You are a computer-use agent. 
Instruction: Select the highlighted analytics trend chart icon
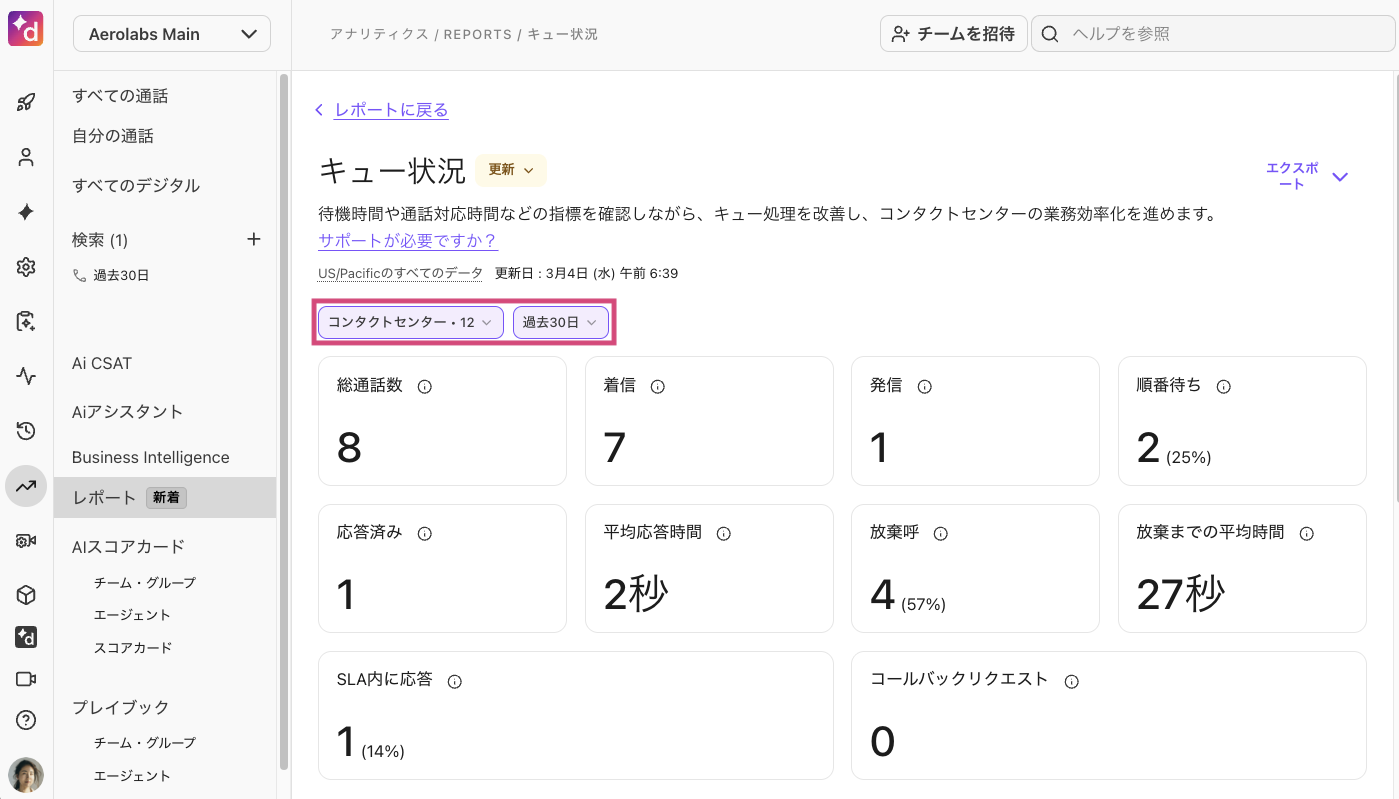click(x=25, y=486)
